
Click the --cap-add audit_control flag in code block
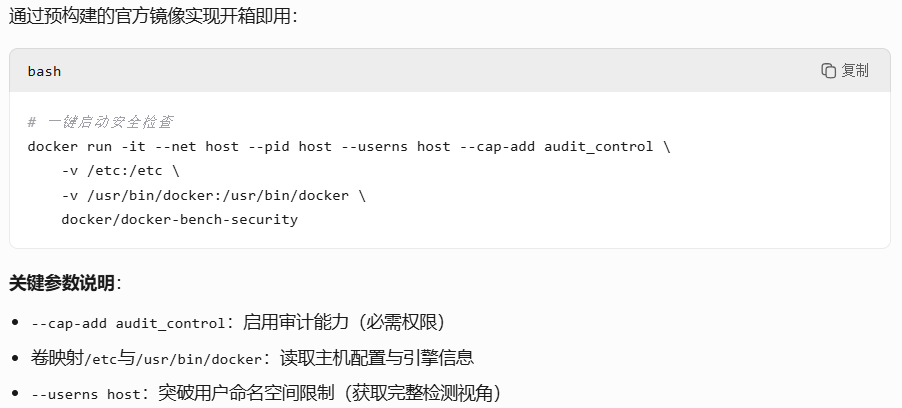[x=557, y=147]
